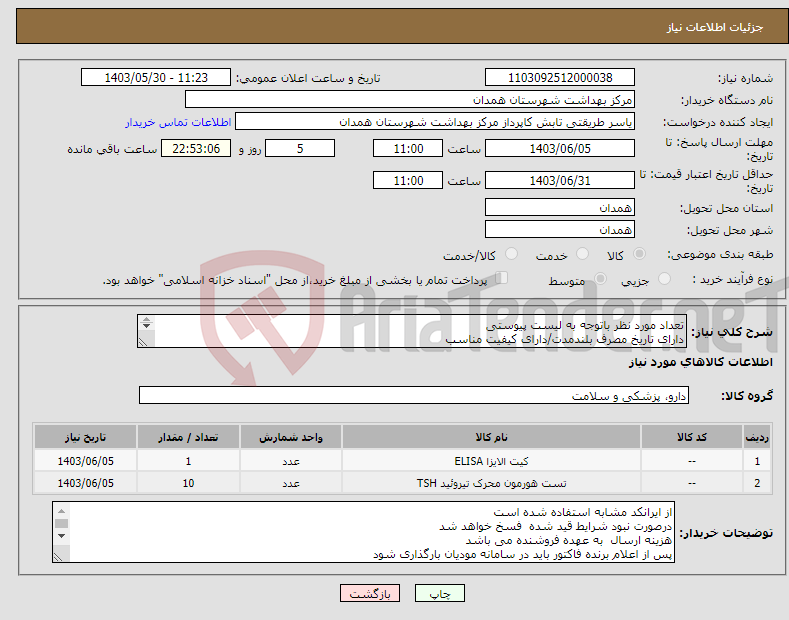
Task: Select the کالا/خدمت radio button
Action: pyautogui.click(x=511, y=254)
